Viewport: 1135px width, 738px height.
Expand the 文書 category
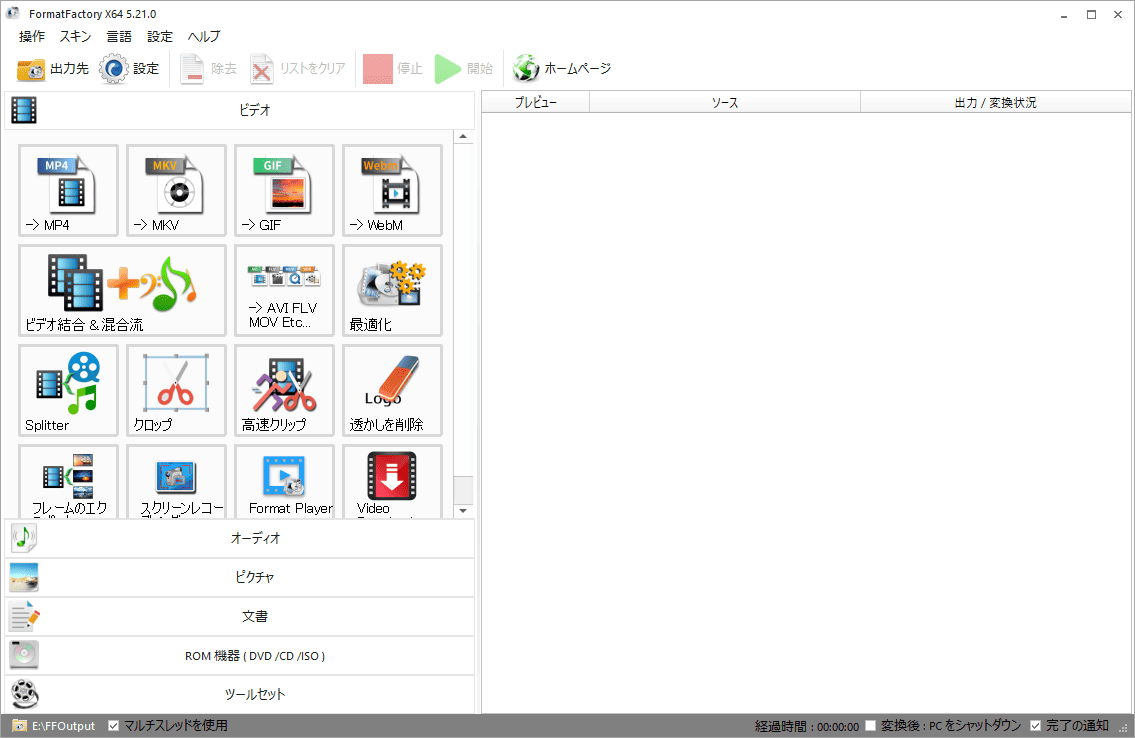coord(240,616)
